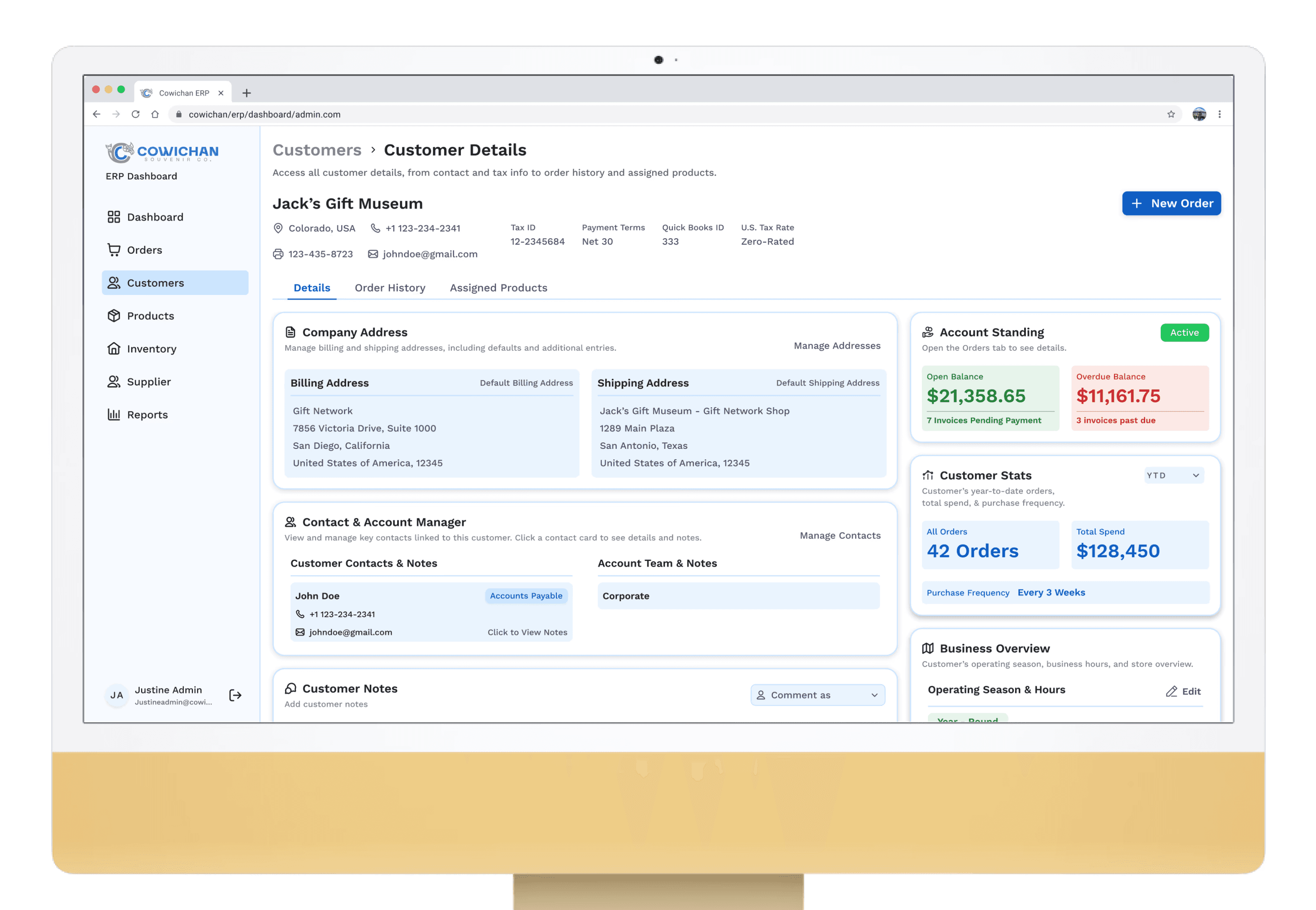Bookmark the page with the star icon

(1171, 114)
